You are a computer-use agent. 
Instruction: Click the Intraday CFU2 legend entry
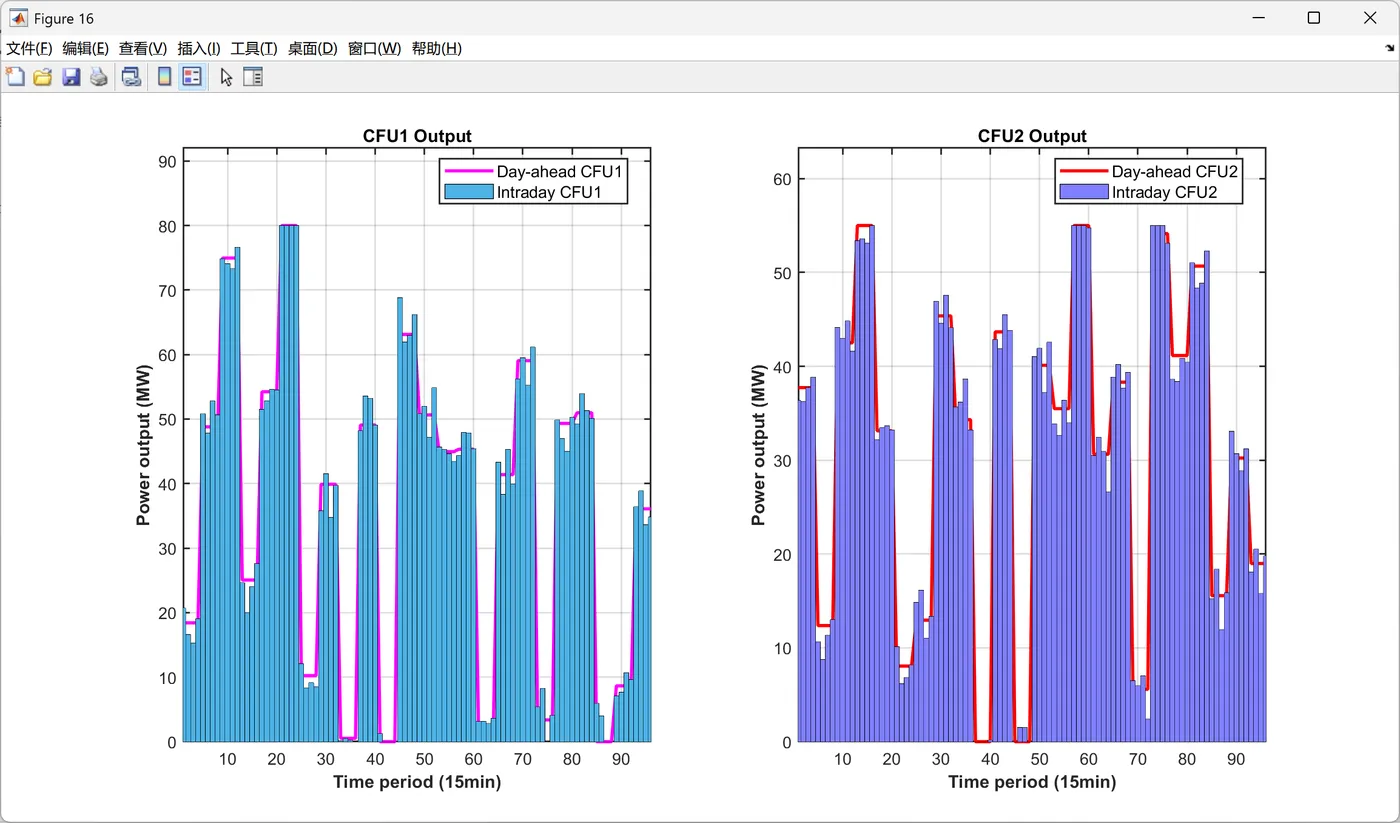click(1148, 192)
